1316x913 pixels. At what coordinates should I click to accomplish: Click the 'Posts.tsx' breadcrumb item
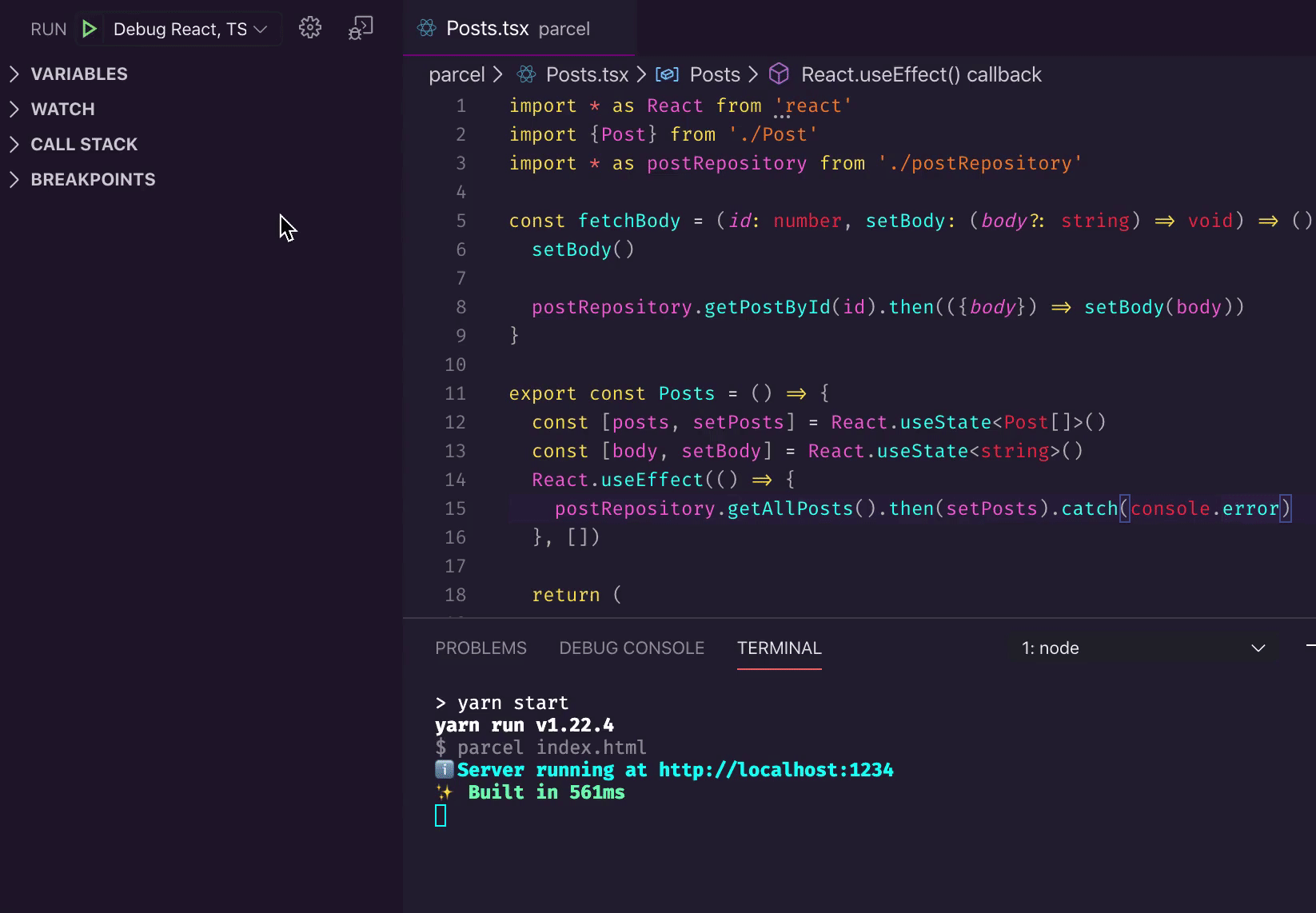pos(587,74)
